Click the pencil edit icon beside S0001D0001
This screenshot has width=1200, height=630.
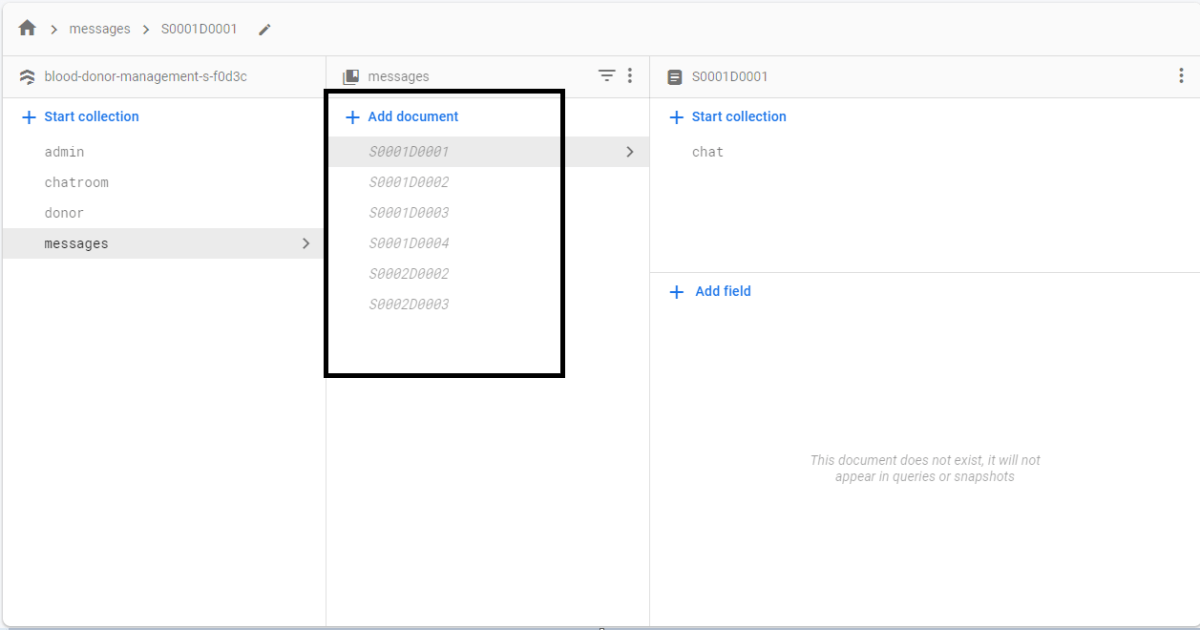coord(264,29)
